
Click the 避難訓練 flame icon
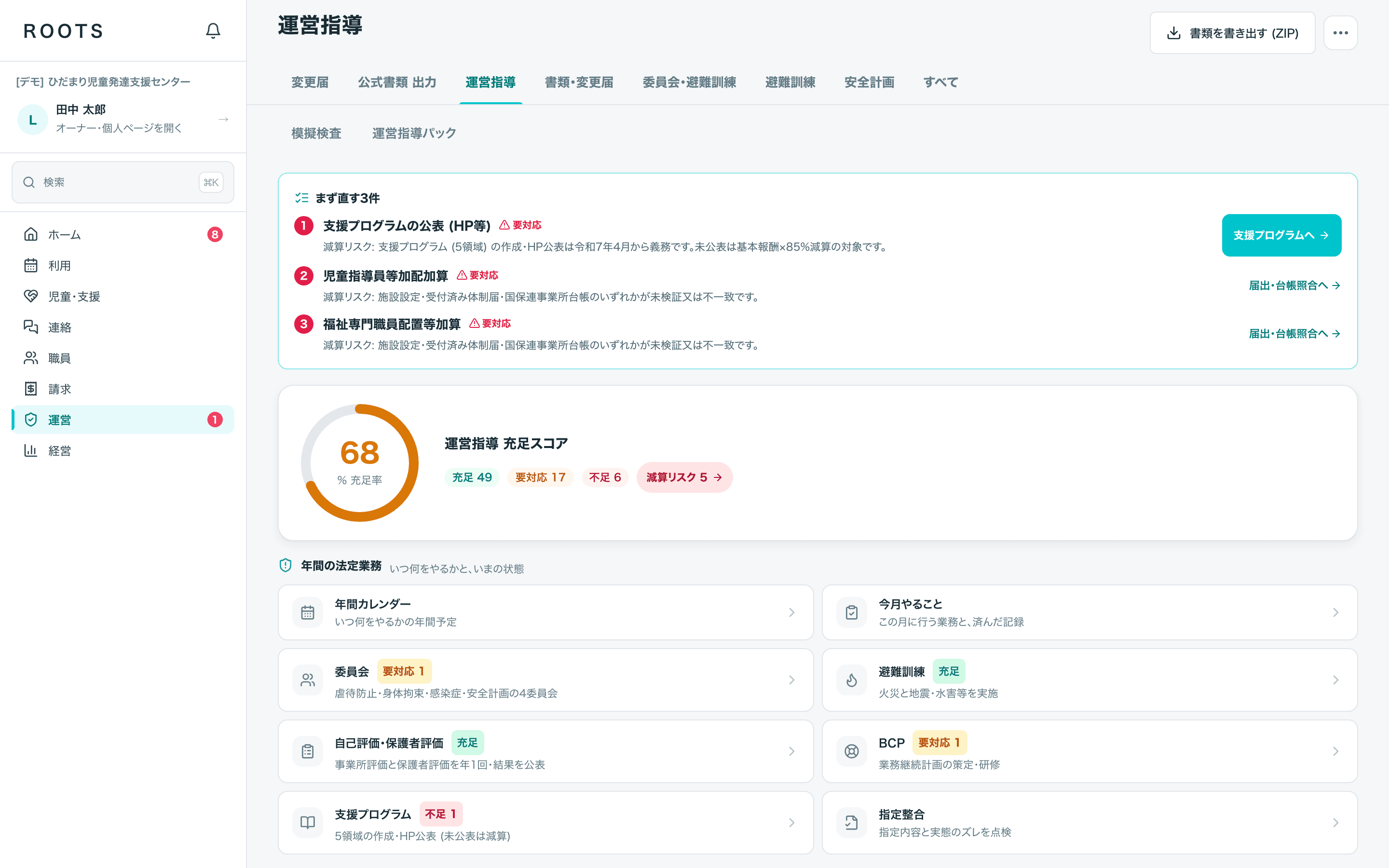(x=852, y=680)
